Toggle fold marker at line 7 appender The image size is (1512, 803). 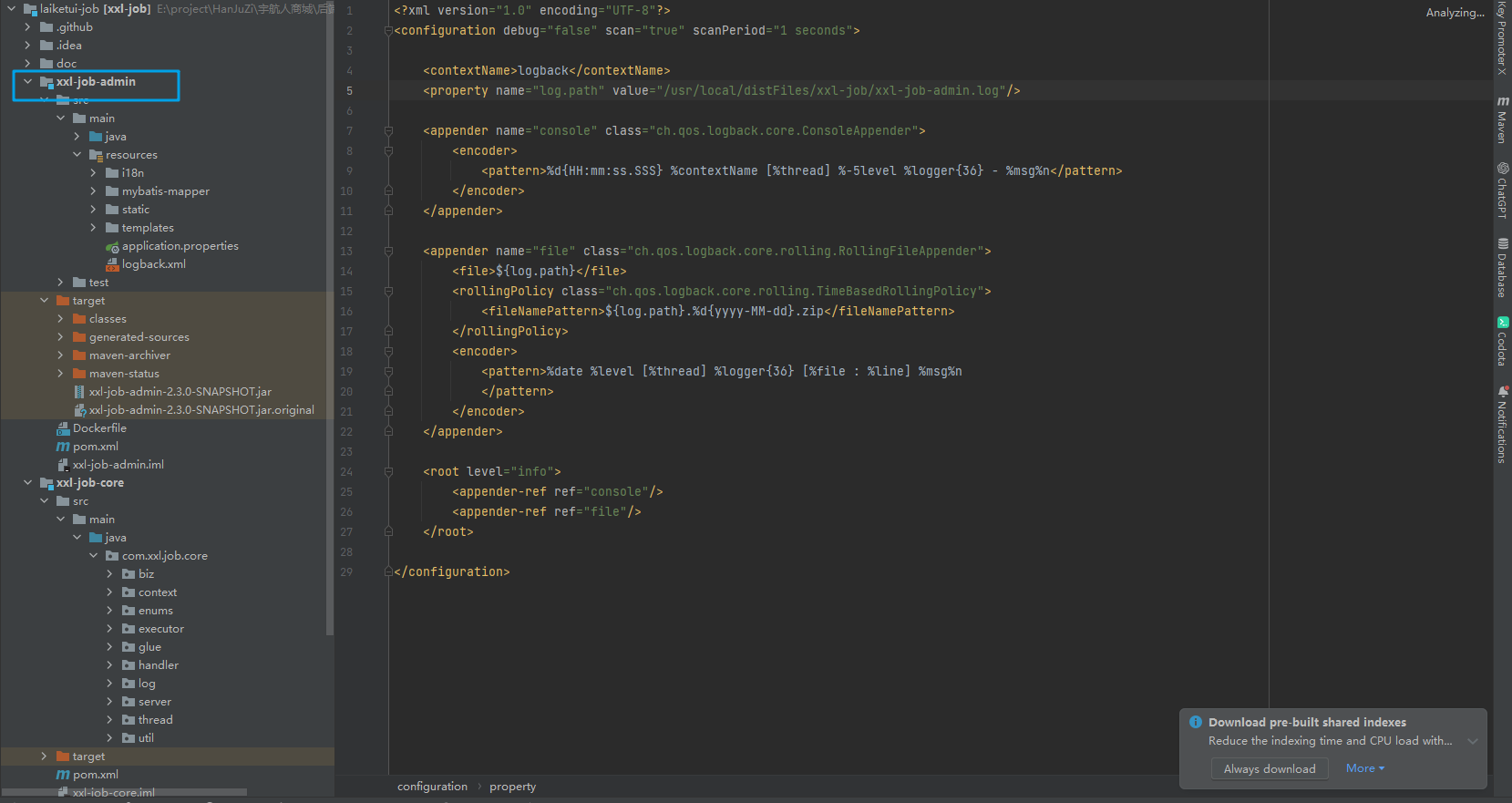click(x=388, y=130)
